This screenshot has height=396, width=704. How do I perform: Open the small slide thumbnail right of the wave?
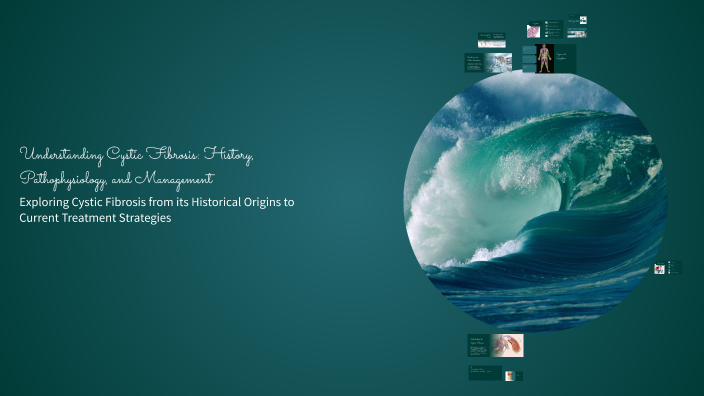coord(668,267)
